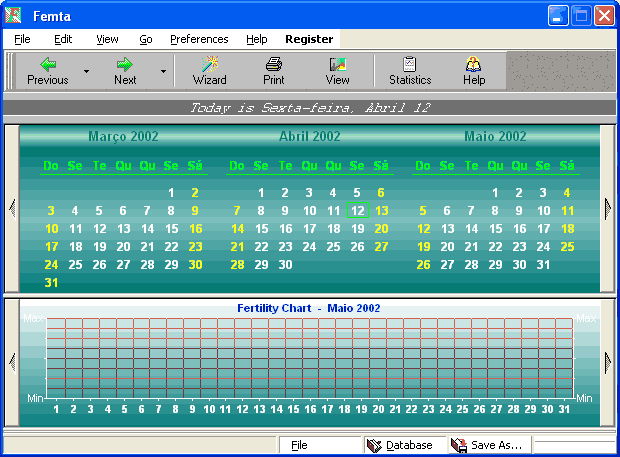
Task: Select March 24 in the calendar
Action: tap(51, 264)
